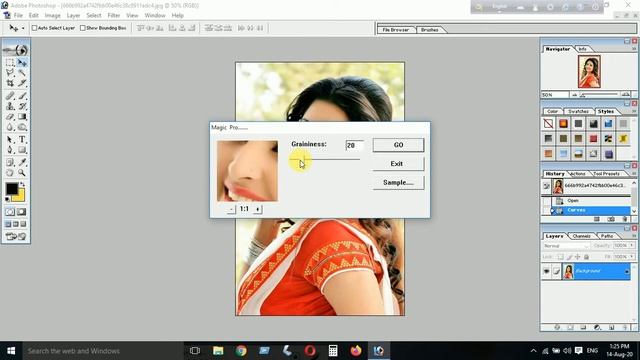640x360 pixels.
Task: Select the Brush tool
Action: [x=22, y=96]
